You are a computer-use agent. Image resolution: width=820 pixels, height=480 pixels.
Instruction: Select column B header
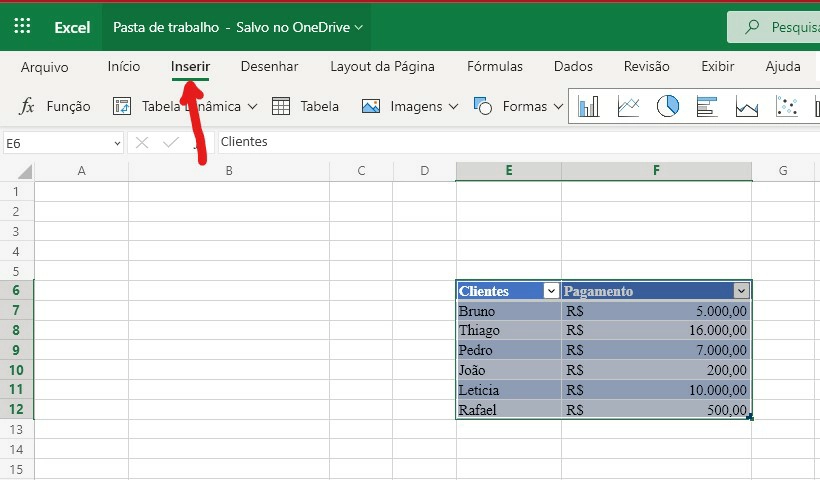point(229,171)
